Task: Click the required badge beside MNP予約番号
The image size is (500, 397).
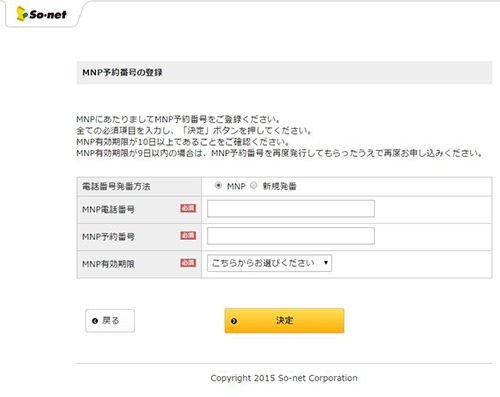Action: point(188,236)
